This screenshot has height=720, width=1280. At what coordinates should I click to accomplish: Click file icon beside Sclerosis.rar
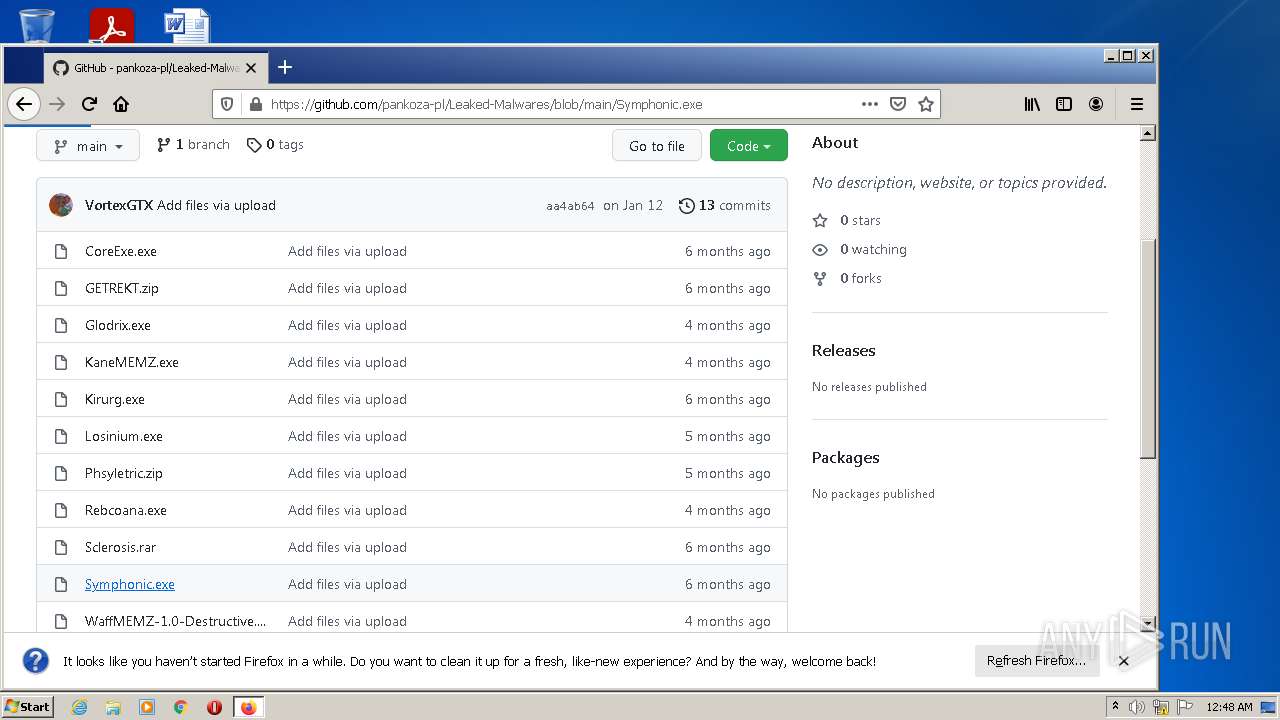[x=61, y=547]
